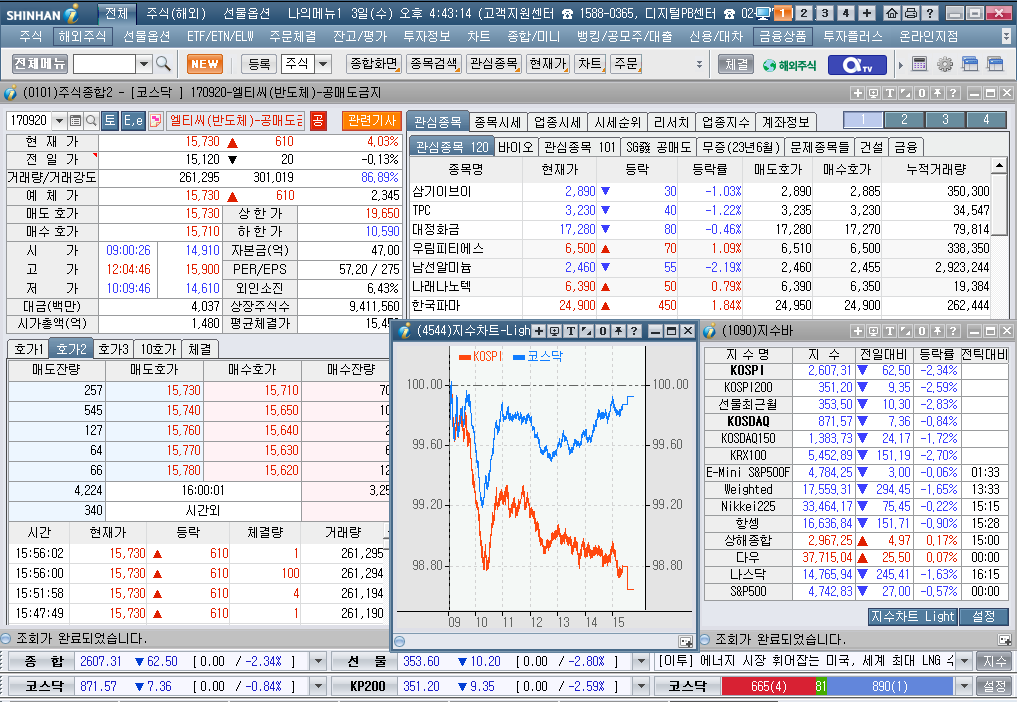Open the 주식 category dropdown in the toolbar

click(323, 64)
